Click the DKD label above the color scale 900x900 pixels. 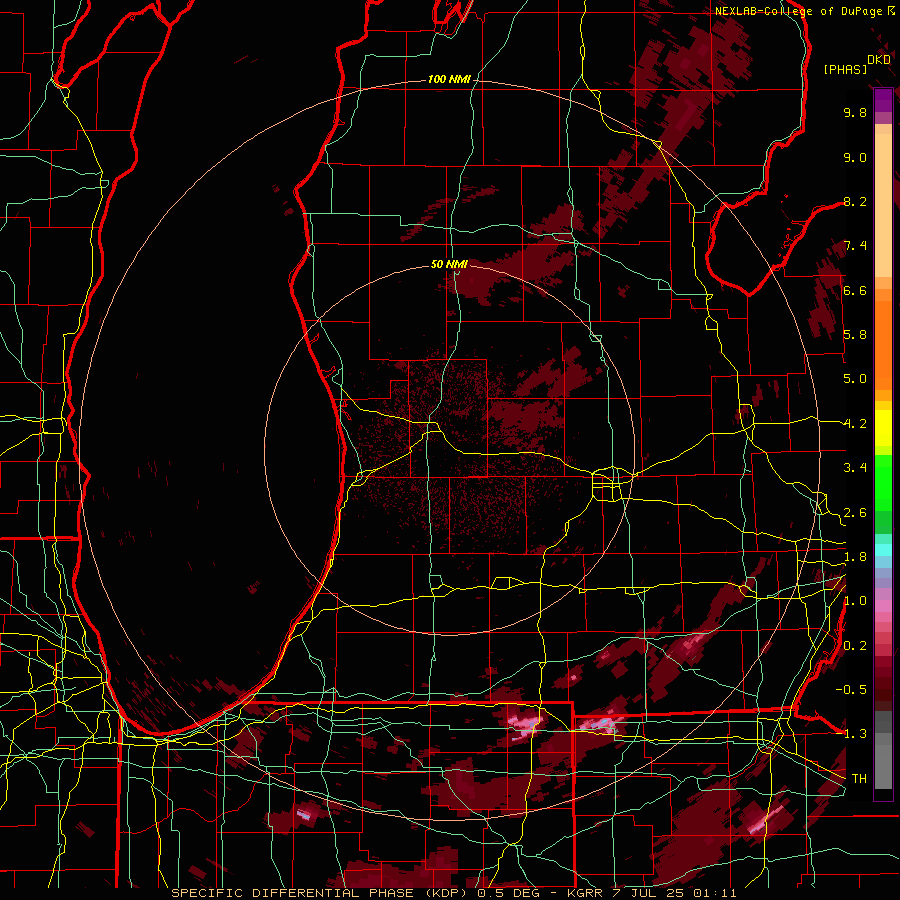(879, 60)
